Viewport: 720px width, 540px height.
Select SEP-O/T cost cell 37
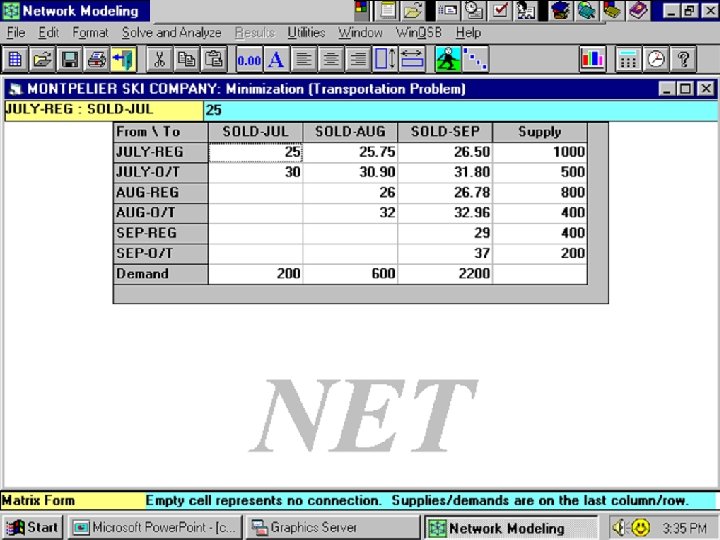point(445,253)
